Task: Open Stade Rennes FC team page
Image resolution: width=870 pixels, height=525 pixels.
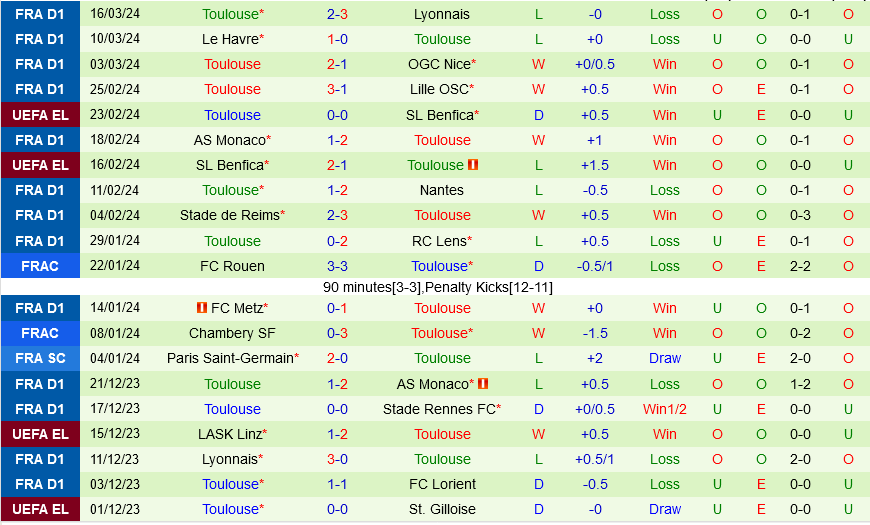Action: click(438, 409)
